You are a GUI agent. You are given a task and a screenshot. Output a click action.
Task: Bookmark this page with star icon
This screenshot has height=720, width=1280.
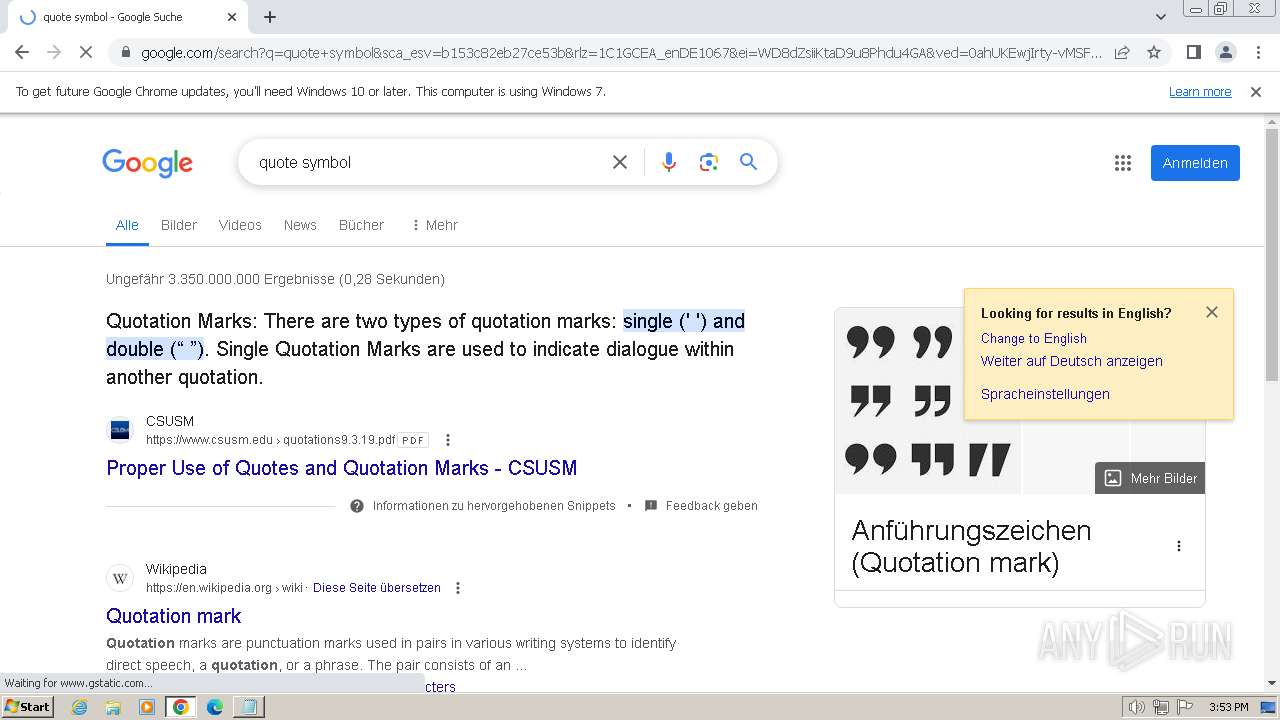click(1154, 52)
